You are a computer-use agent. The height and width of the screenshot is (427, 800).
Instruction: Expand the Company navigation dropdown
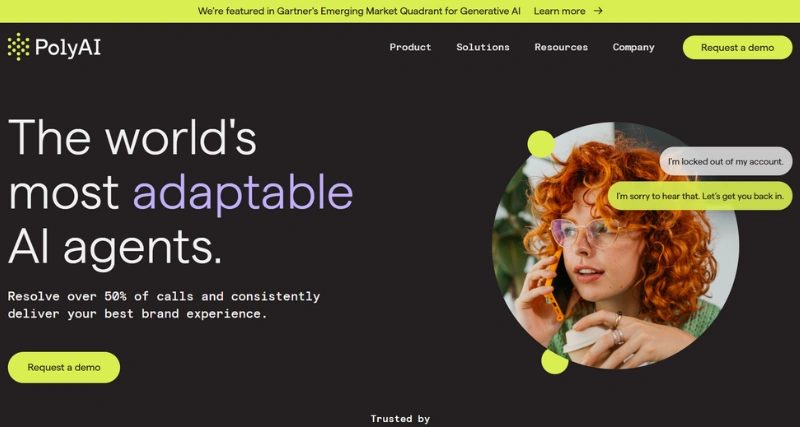pyautogui.click(x=633, y=47)
